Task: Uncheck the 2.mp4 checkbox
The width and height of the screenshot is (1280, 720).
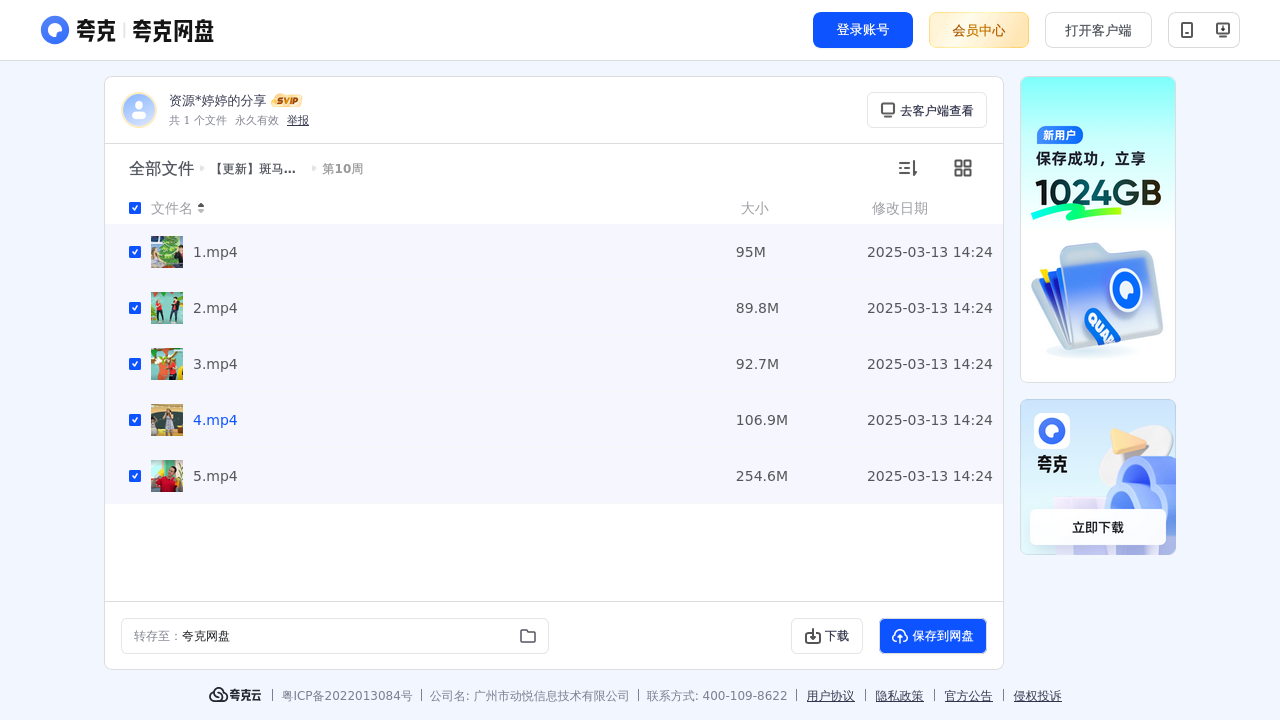Action: pyautogui.click(x=135, y=308)
